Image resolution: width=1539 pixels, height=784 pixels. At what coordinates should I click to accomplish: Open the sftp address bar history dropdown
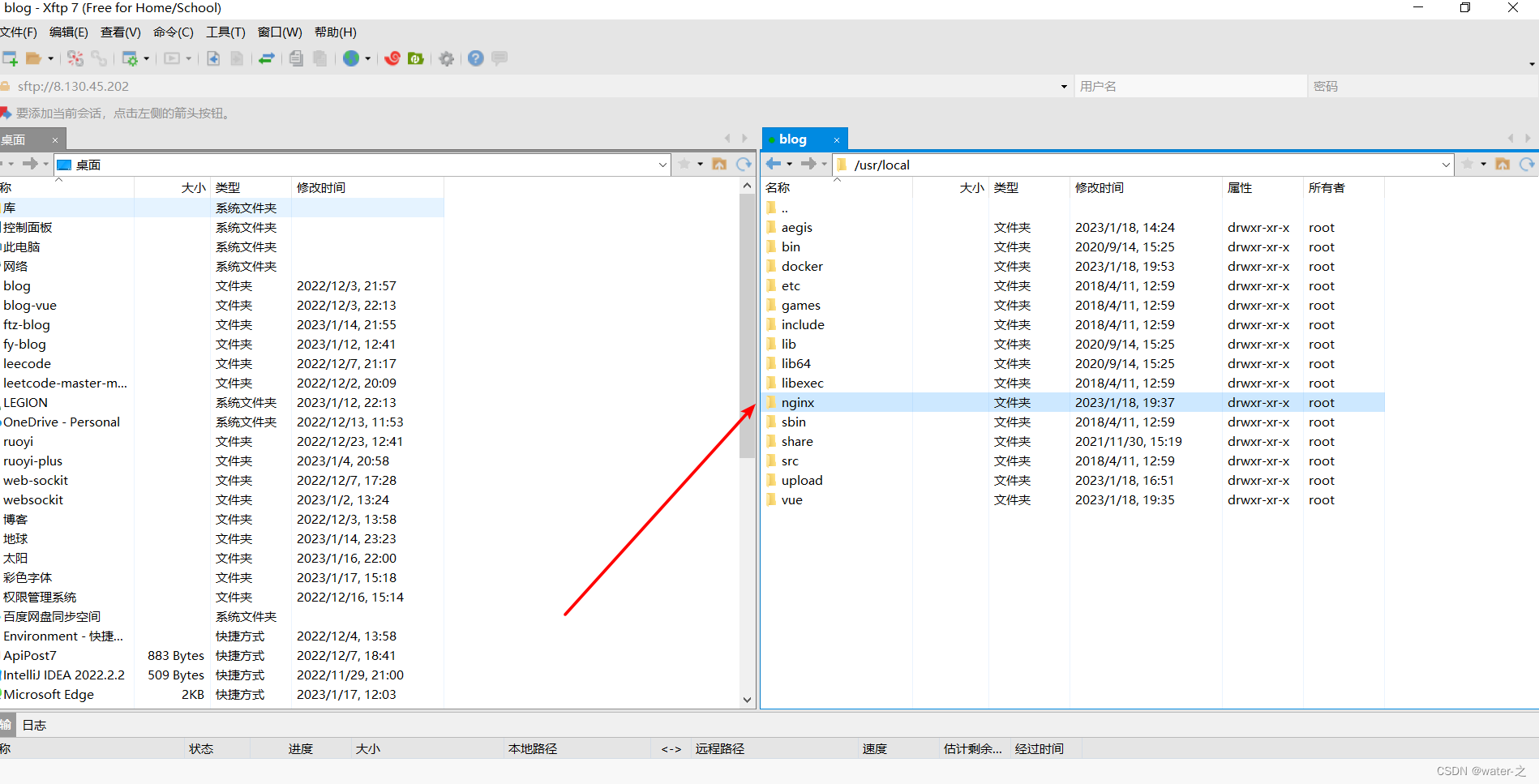coord(1064,87)
